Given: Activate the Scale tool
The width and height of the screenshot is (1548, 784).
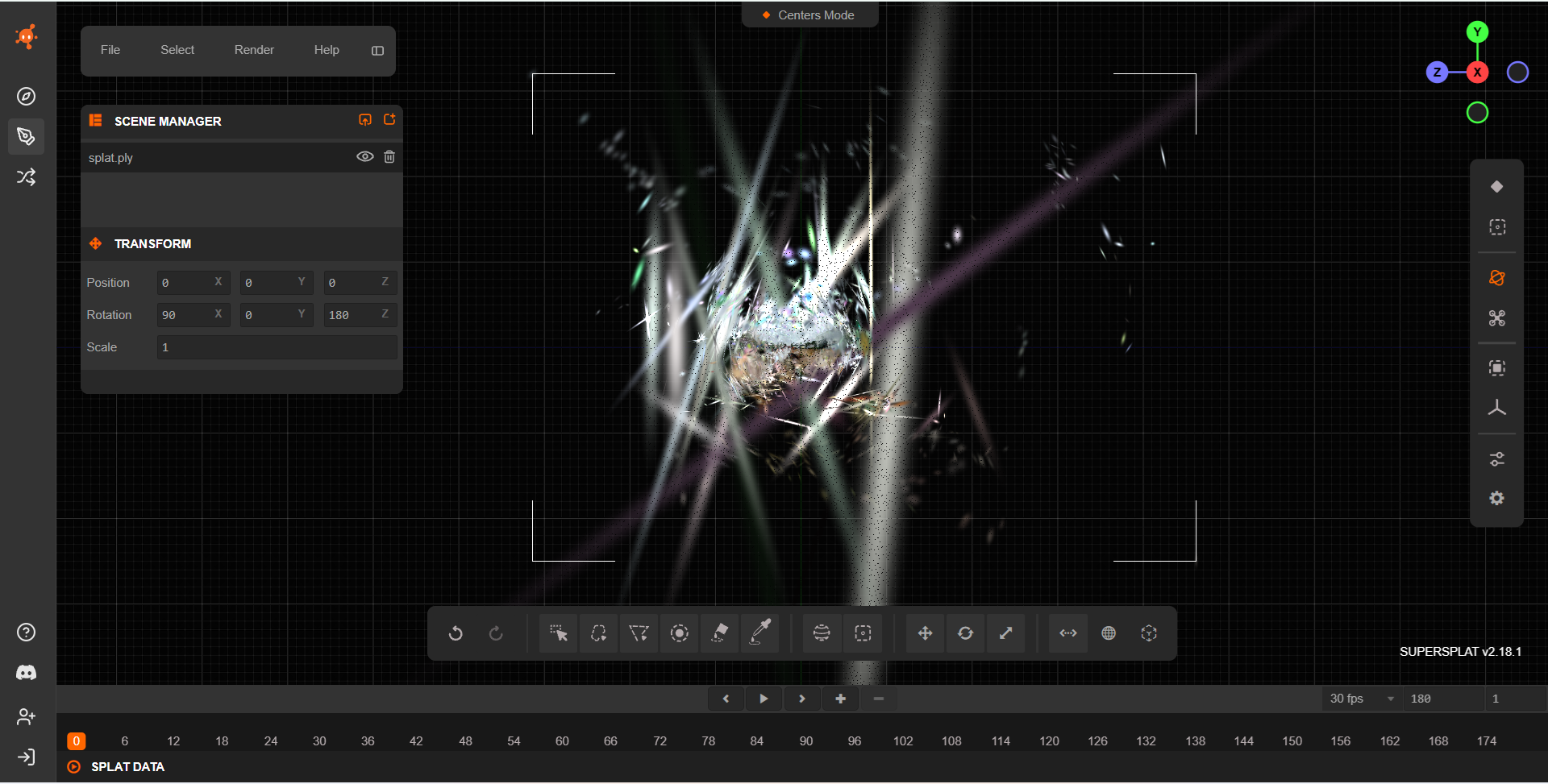Looking at the screenshot, I should [1005, 633].
